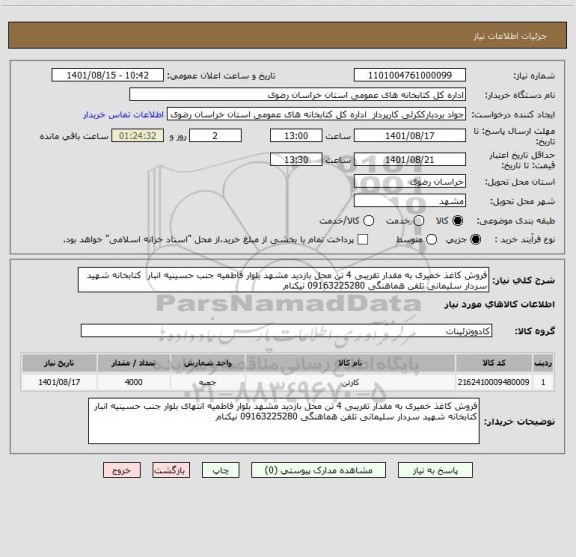Click اطلاعات کالاهای مورد نیاز heading
Image resolution: width=576 pixels, height=557 pixels.
pos(500,304)
